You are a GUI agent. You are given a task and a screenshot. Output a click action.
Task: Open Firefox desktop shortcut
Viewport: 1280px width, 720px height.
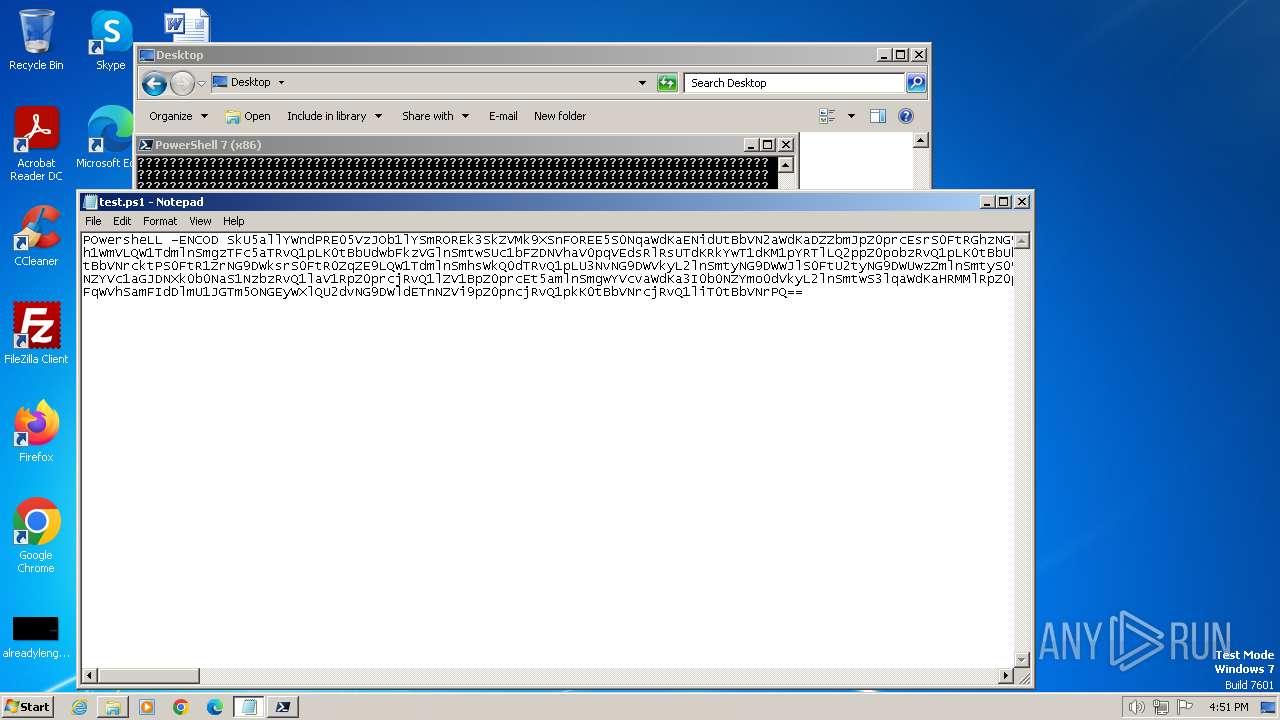coord(36,432)
